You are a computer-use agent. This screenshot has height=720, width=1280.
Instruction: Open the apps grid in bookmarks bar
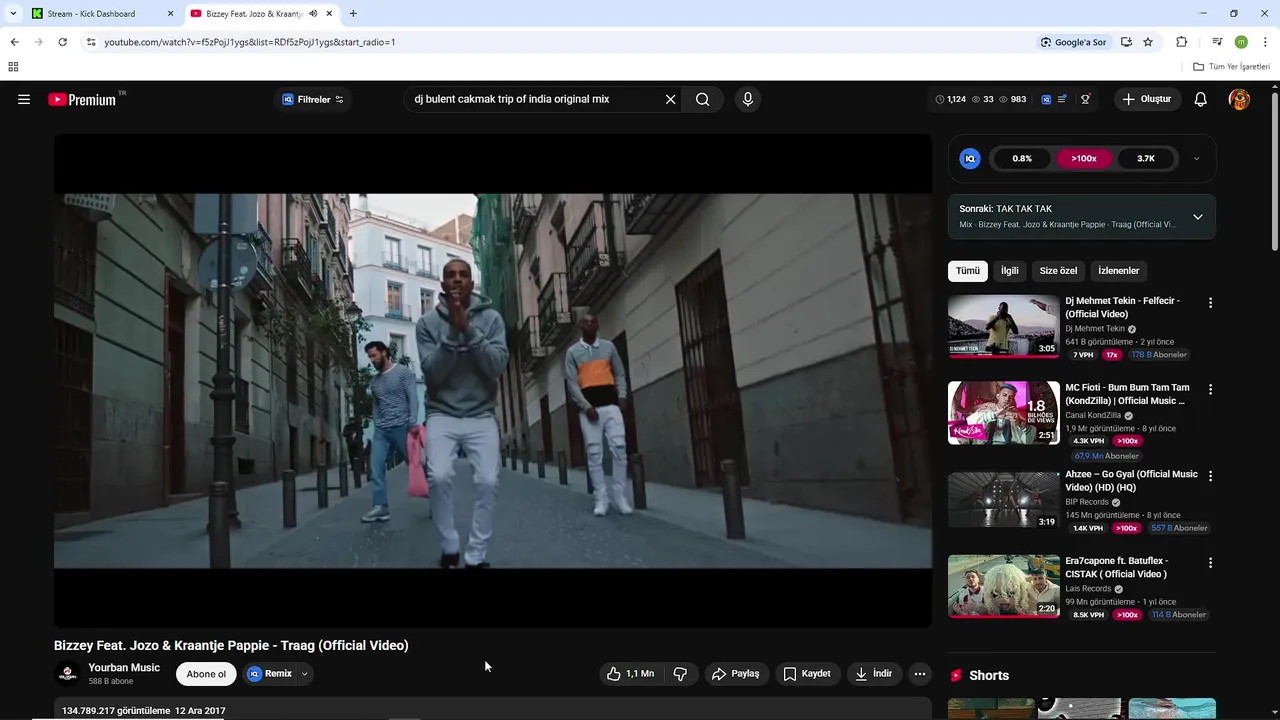pos(13,67)
